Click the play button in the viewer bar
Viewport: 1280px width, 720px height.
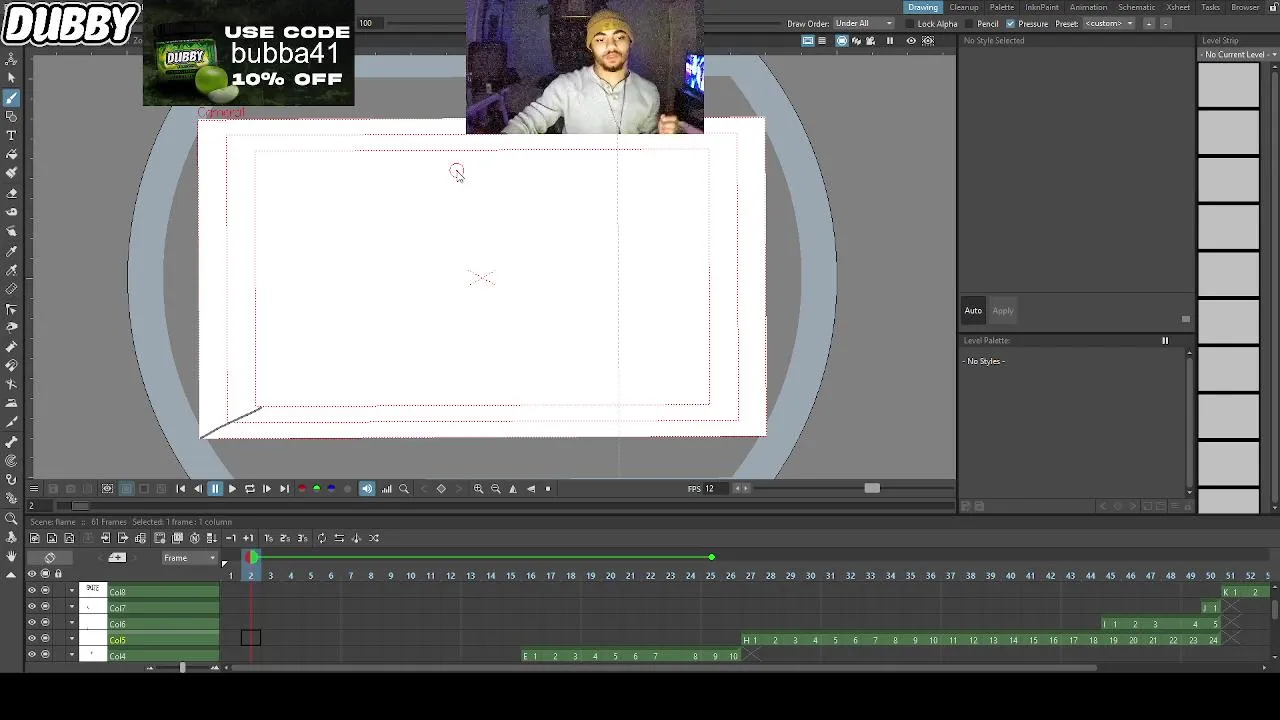232,489
